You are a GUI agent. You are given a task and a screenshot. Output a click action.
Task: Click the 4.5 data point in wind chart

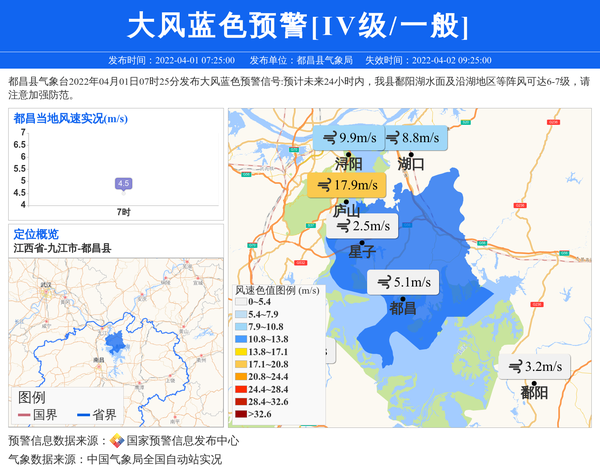coord(123,183)
